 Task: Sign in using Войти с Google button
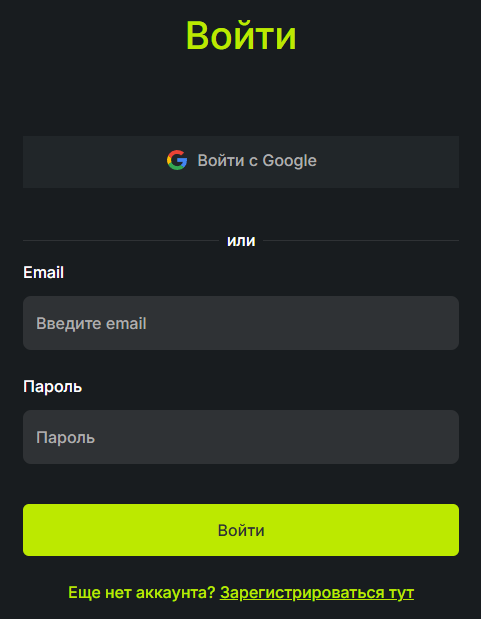241,161
